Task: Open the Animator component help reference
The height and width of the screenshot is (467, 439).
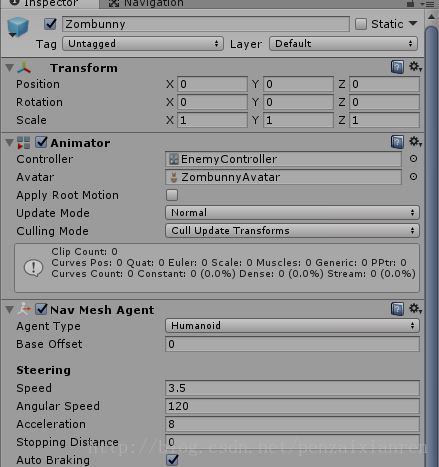Action: tap(397, 142)
